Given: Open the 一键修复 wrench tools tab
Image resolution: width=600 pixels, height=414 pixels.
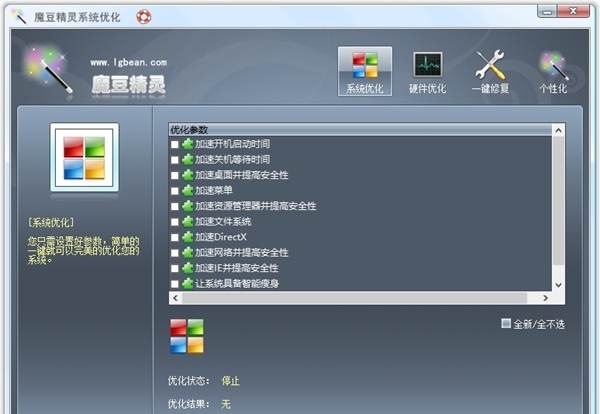Looking at the screenshot, I should 490,72.
